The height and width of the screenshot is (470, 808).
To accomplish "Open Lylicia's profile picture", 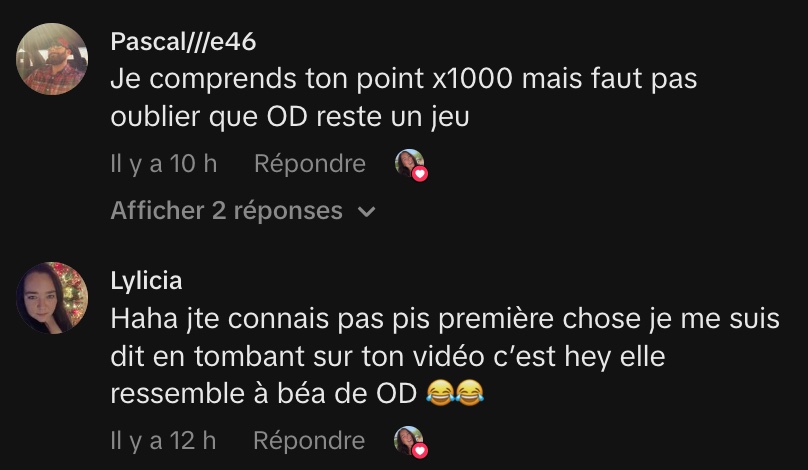I will [x=52, y=298].
